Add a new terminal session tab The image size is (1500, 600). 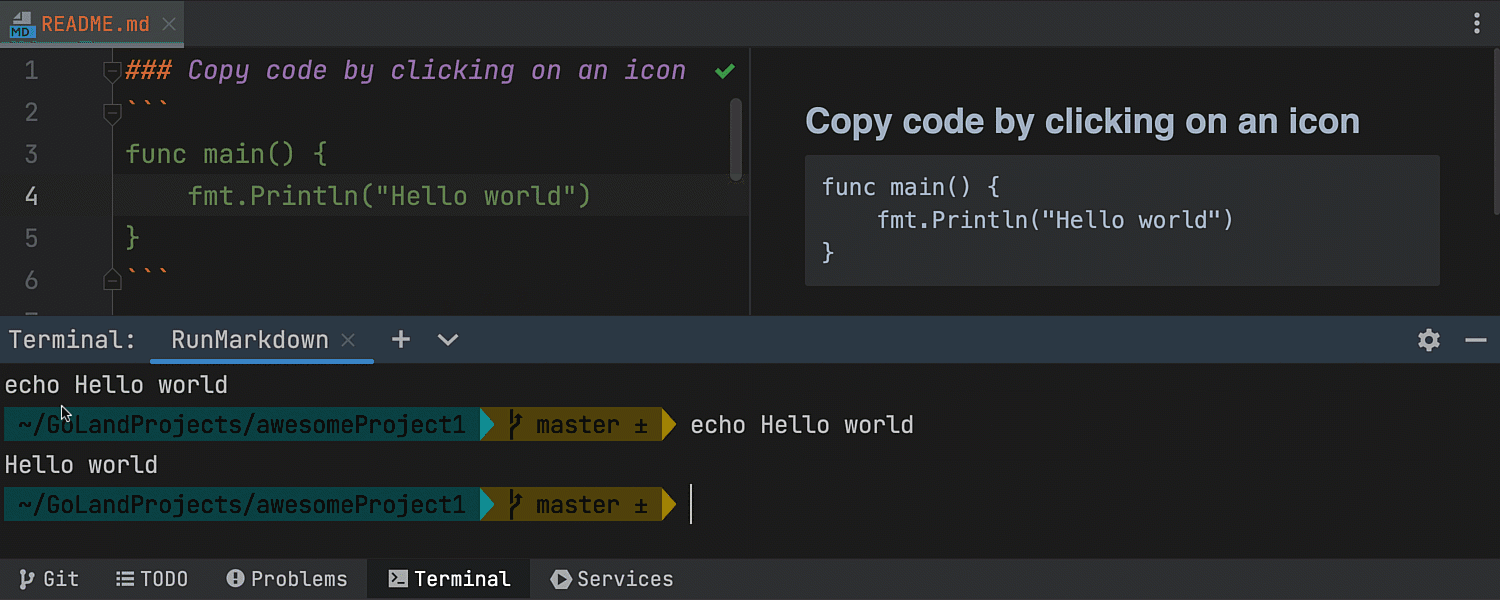[401, 340]
